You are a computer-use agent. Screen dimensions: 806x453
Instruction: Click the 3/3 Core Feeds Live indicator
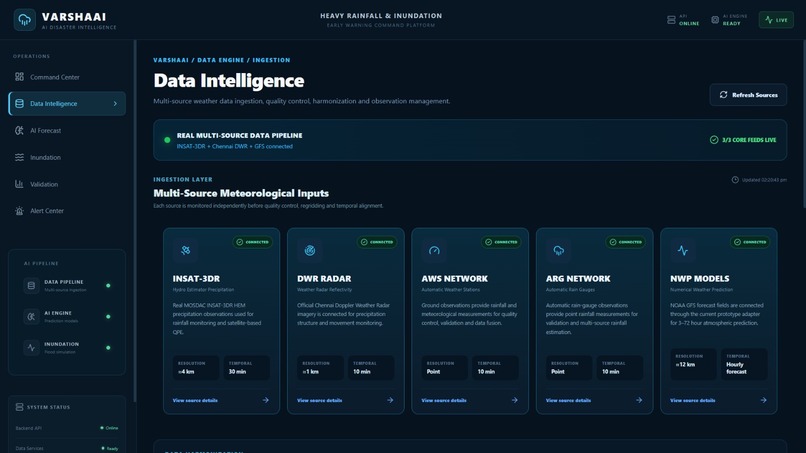coord(743,140)
